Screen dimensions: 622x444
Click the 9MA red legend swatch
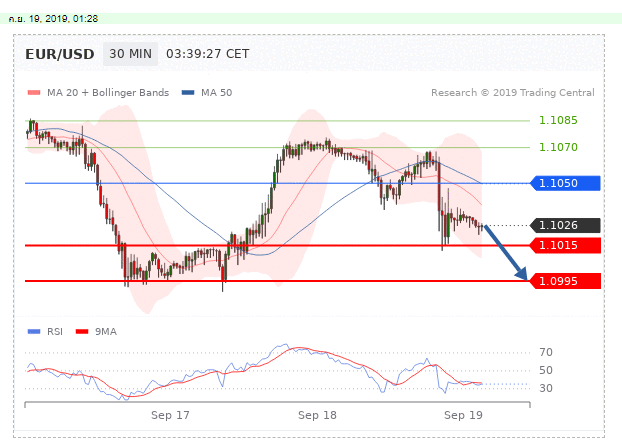click(82, 332)
